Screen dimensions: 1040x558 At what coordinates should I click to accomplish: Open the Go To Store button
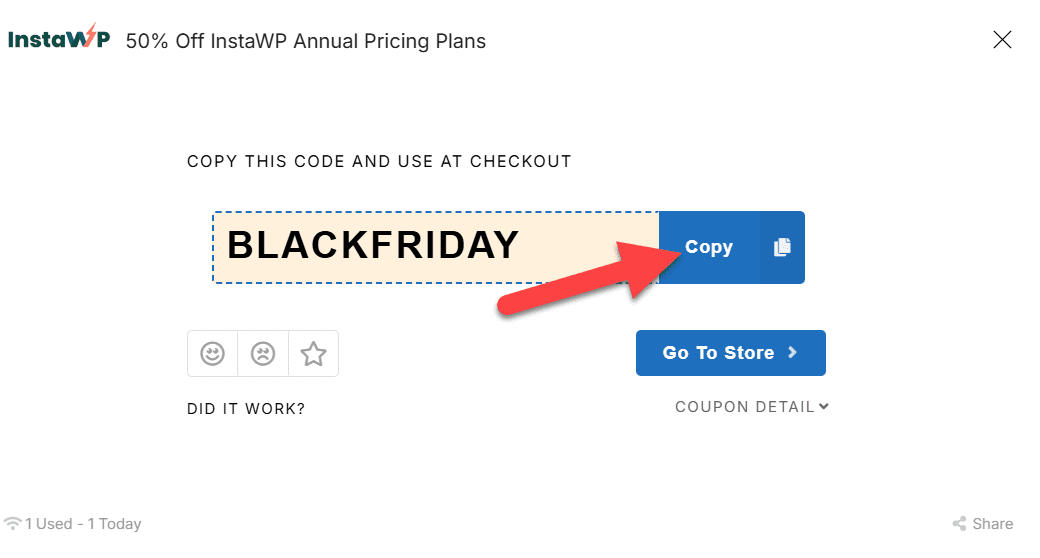730,353
